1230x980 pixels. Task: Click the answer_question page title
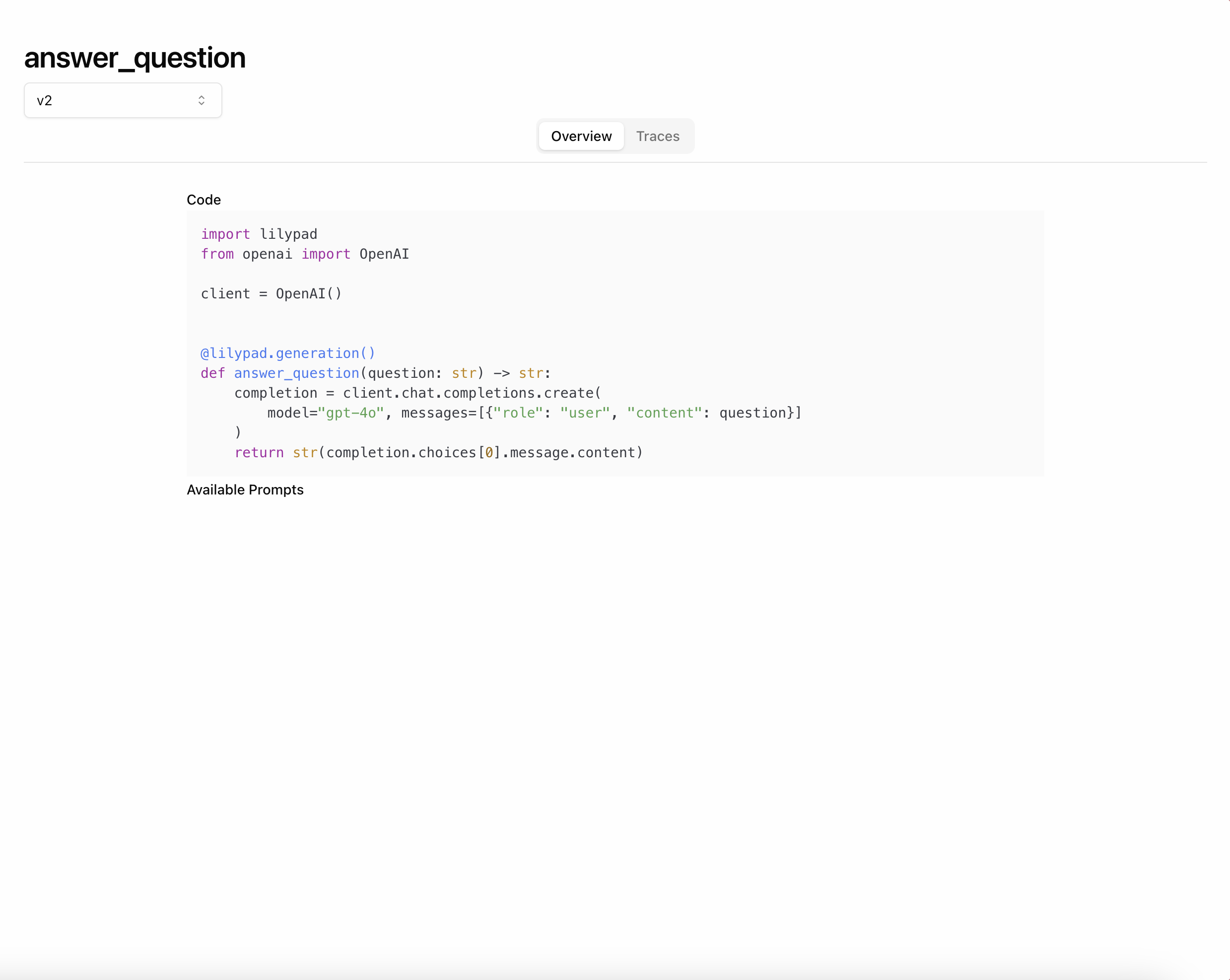click(x=135, y=58)
